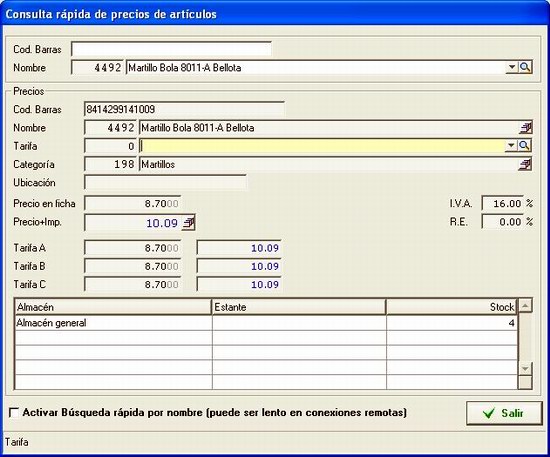Viewport: 550px width, 457px height.
Task: Click the icon next to Precio+Imp. value
Action: tap(189, 223)
